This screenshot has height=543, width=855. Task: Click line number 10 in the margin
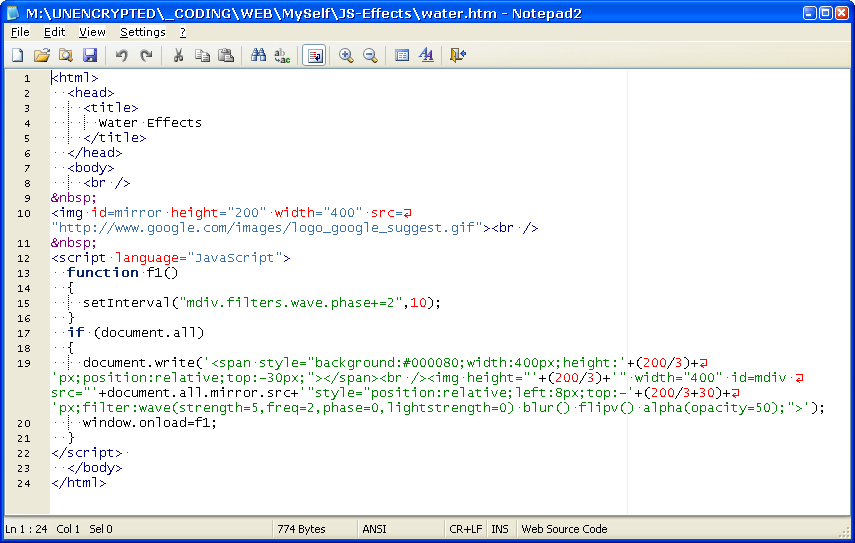(24, 213)
